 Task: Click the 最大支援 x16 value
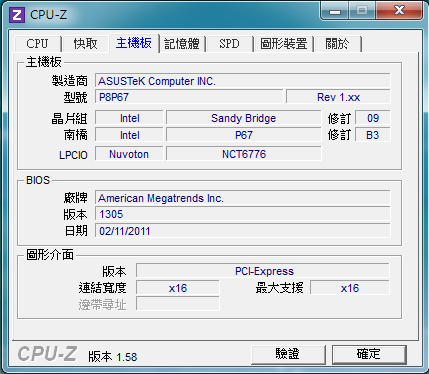(x=350, y=288)
